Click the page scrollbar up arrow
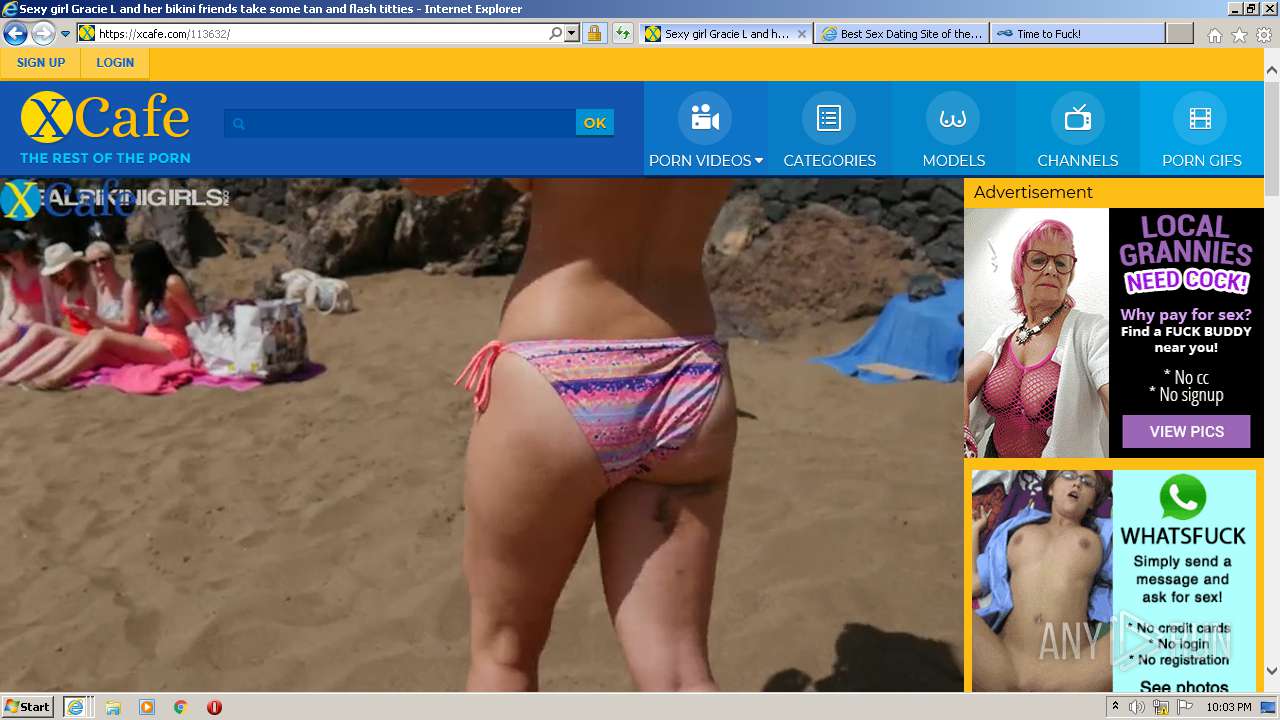Viewport: 1280px width, 720px height. 1271,69
